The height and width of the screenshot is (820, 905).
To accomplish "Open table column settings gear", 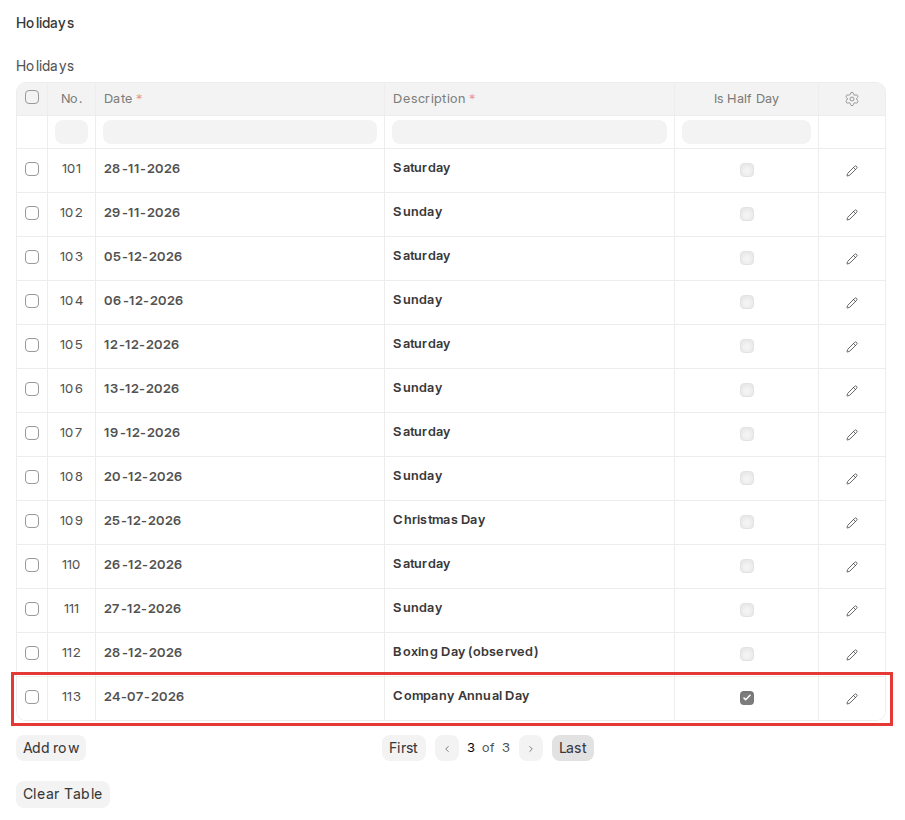I will [851, 99].
